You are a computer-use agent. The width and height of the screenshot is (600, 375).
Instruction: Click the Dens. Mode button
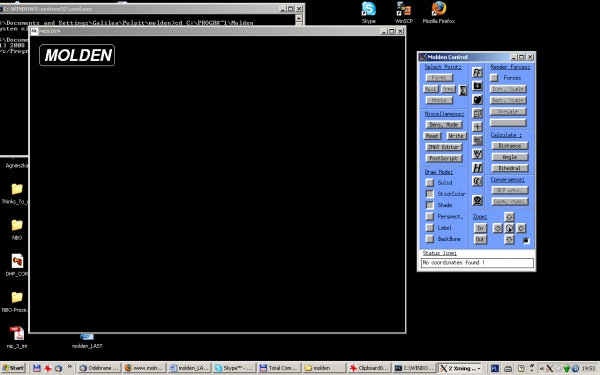point(443,125)
